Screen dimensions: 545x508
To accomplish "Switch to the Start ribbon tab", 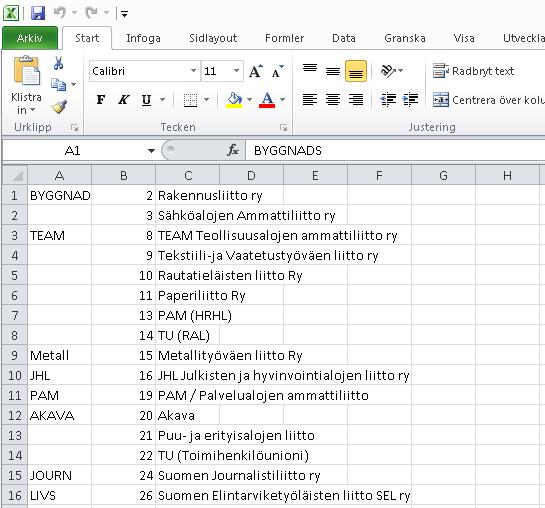I will pos(87,38).
